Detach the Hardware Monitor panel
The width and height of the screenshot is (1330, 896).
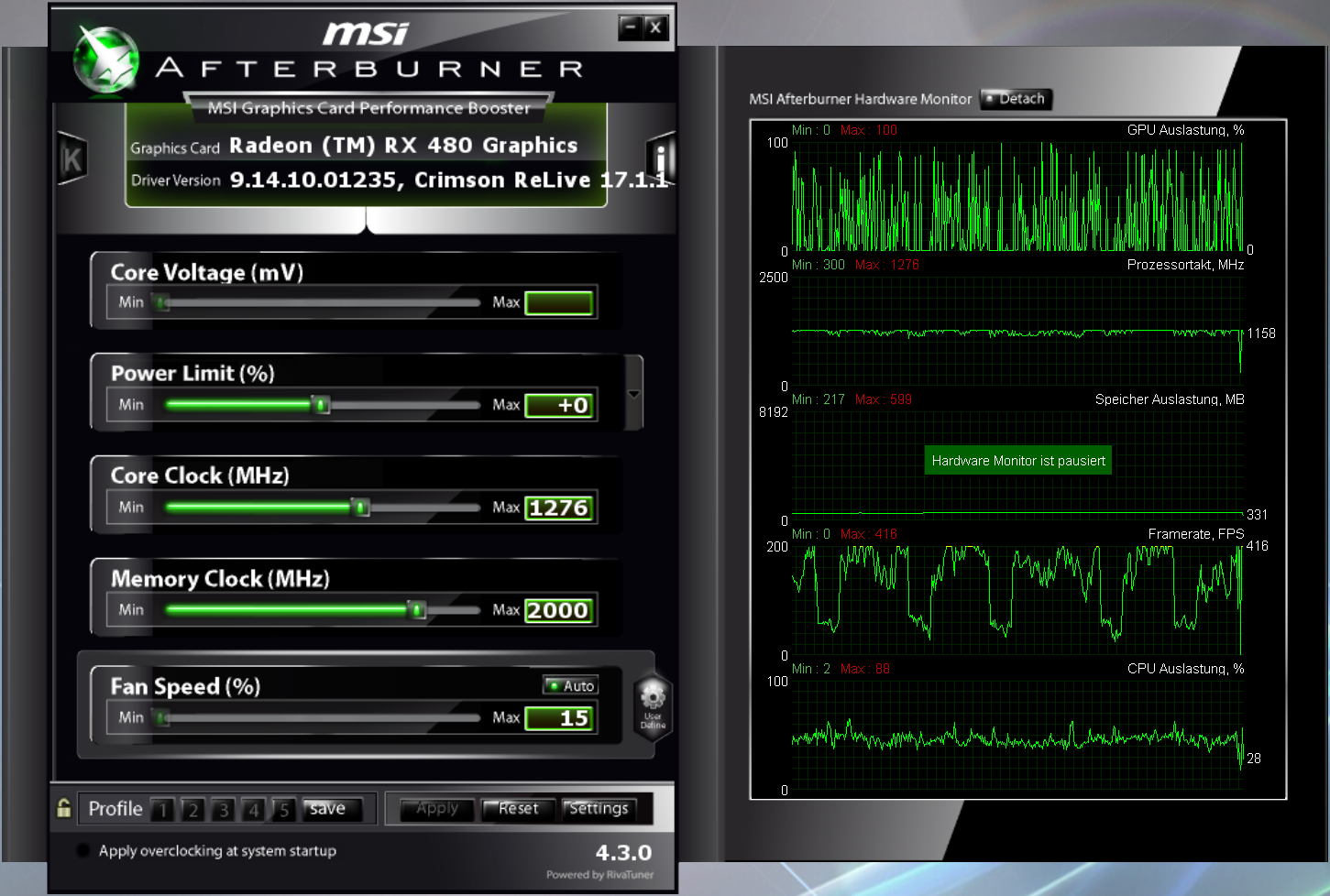pyautogui.click(x=1016, y=99)
